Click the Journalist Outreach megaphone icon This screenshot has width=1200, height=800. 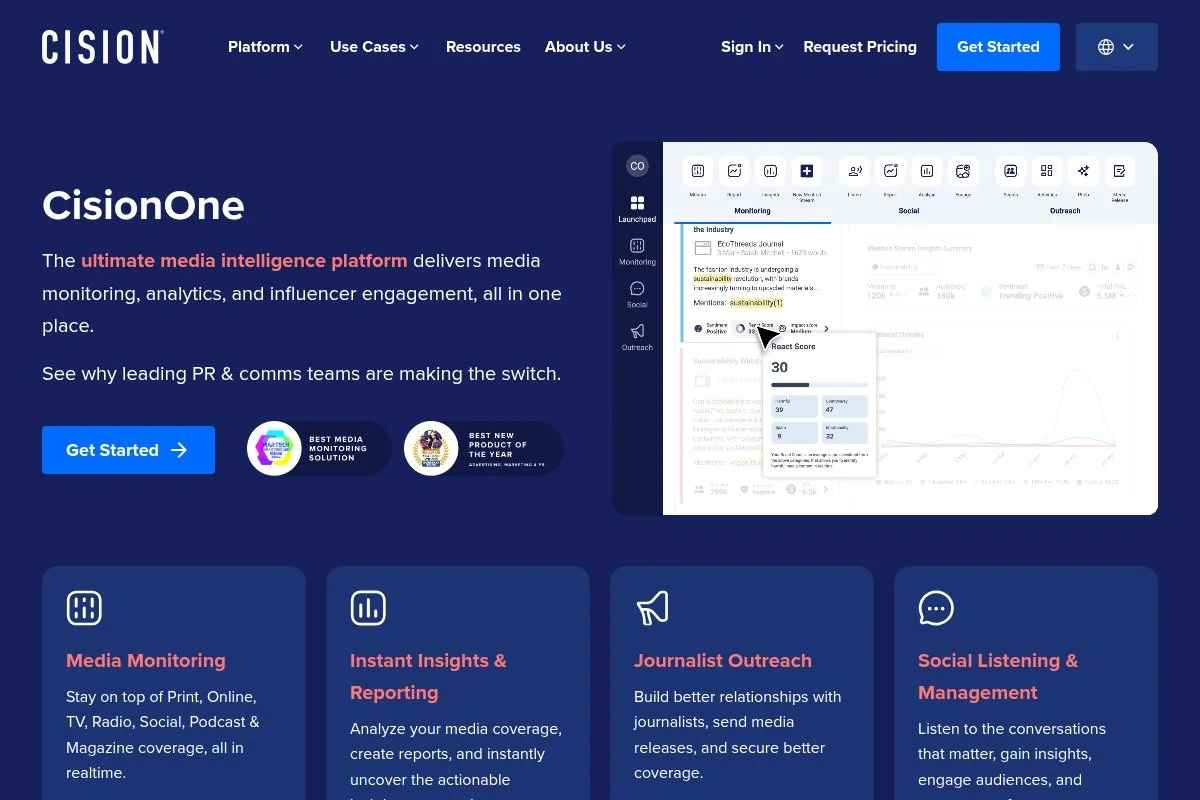coord(652,607)
